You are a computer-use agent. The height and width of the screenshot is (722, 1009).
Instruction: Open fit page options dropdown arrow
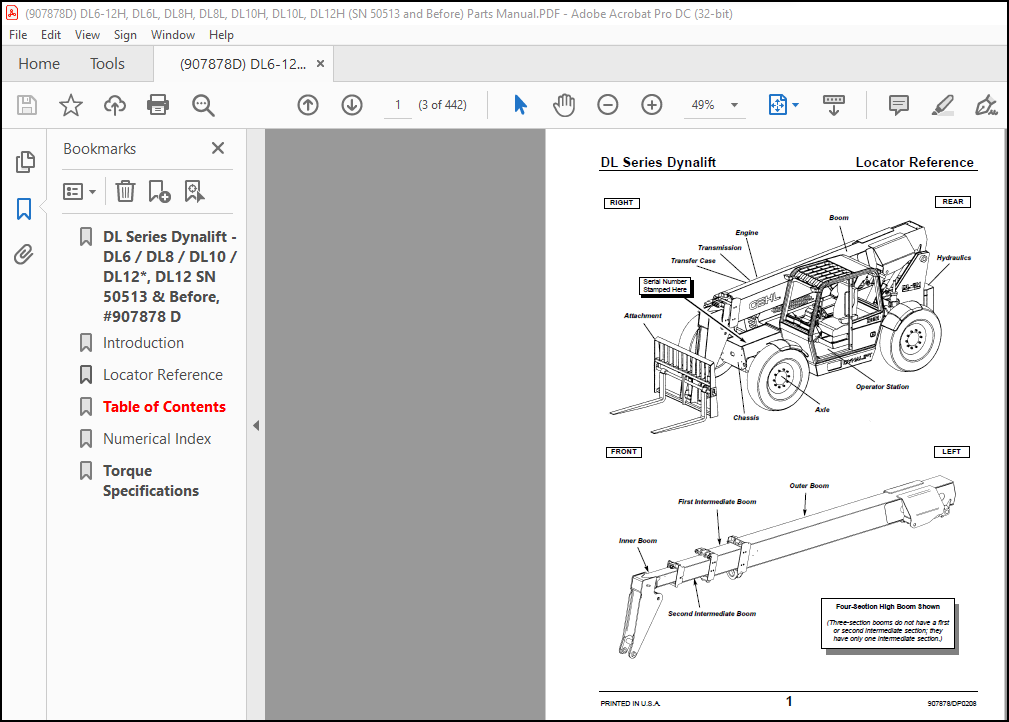click(795, 105)
